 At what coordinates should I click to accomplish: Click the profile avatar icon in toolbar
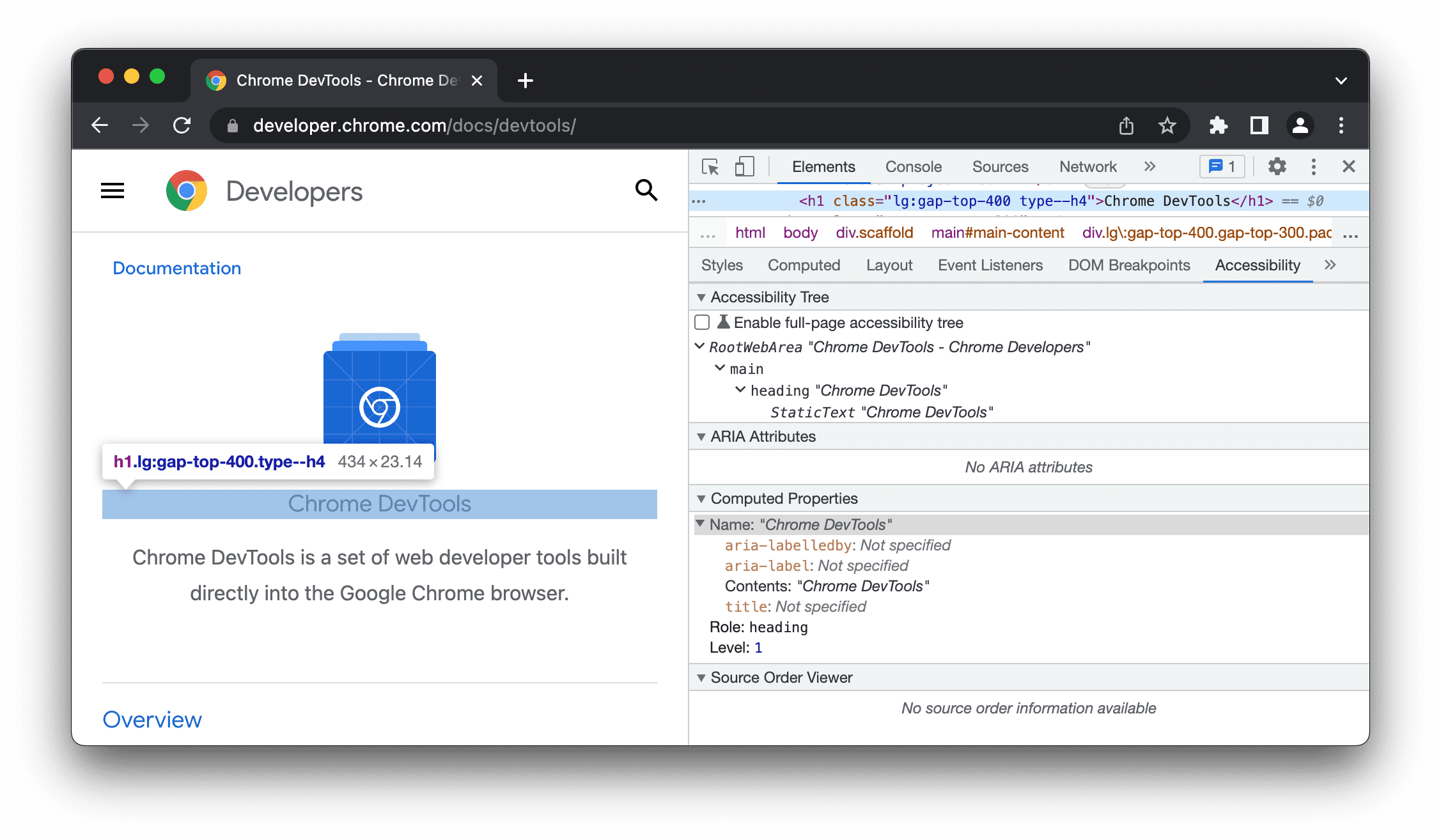click(1300, 125)
